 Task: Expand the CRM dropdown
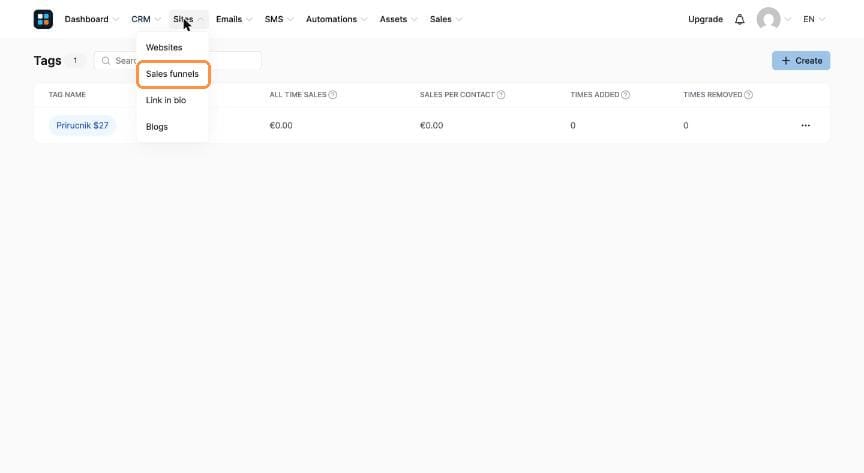click(x=145, y=19)
